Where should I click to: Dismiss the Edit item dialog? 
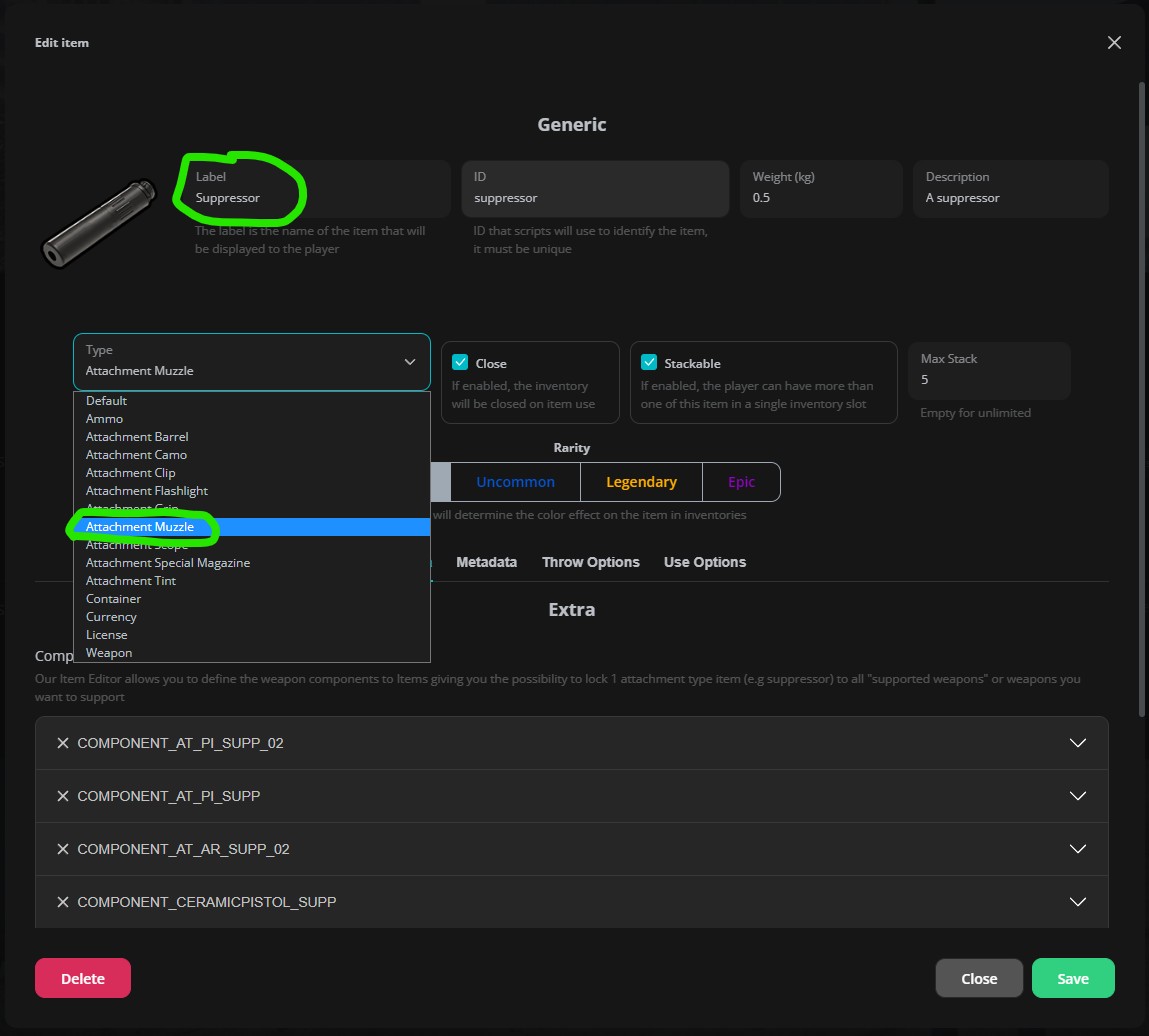(1114, 43)
